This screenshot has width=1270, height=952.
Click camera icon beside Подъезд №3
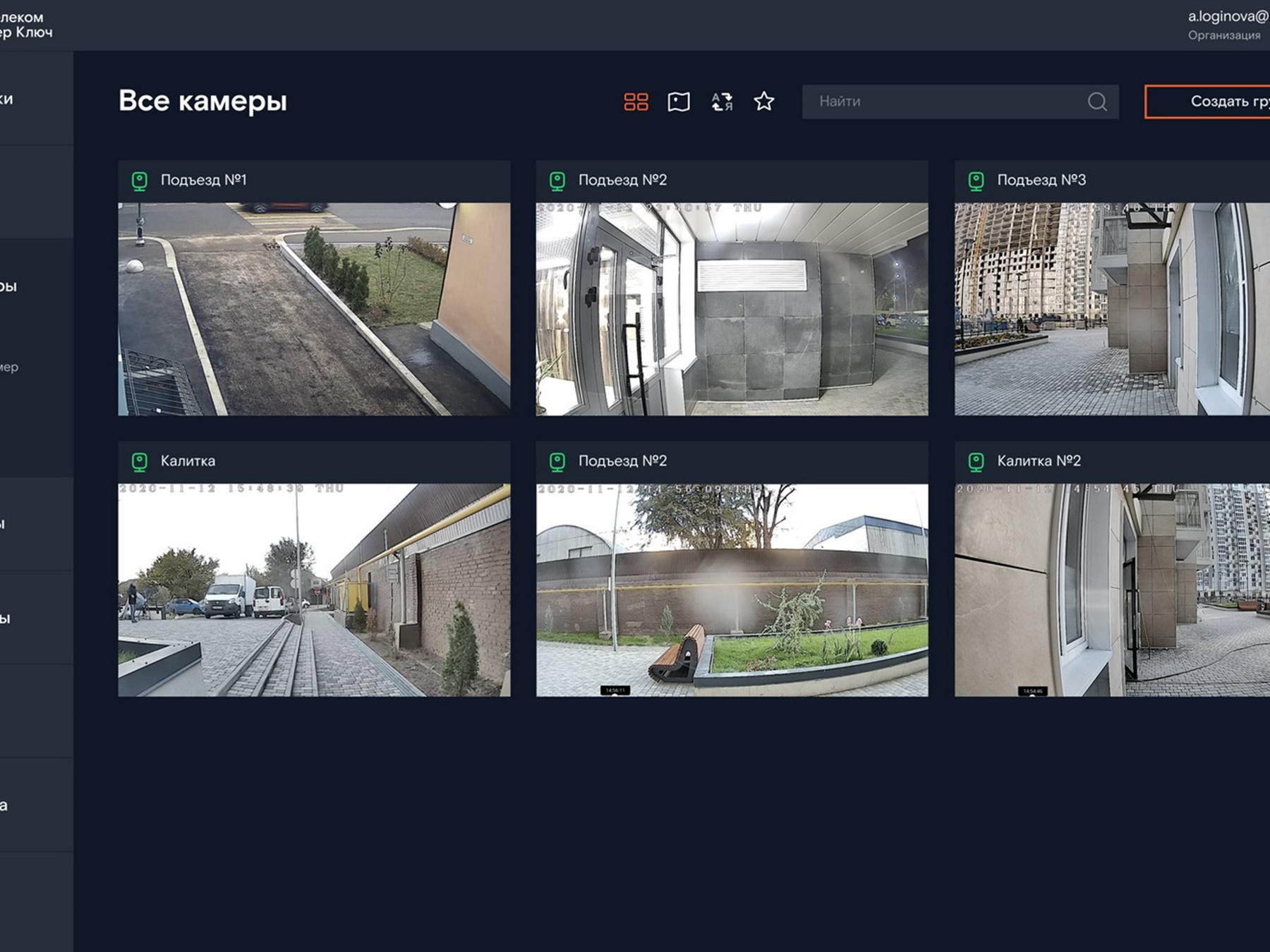click(x=976, y=181)
